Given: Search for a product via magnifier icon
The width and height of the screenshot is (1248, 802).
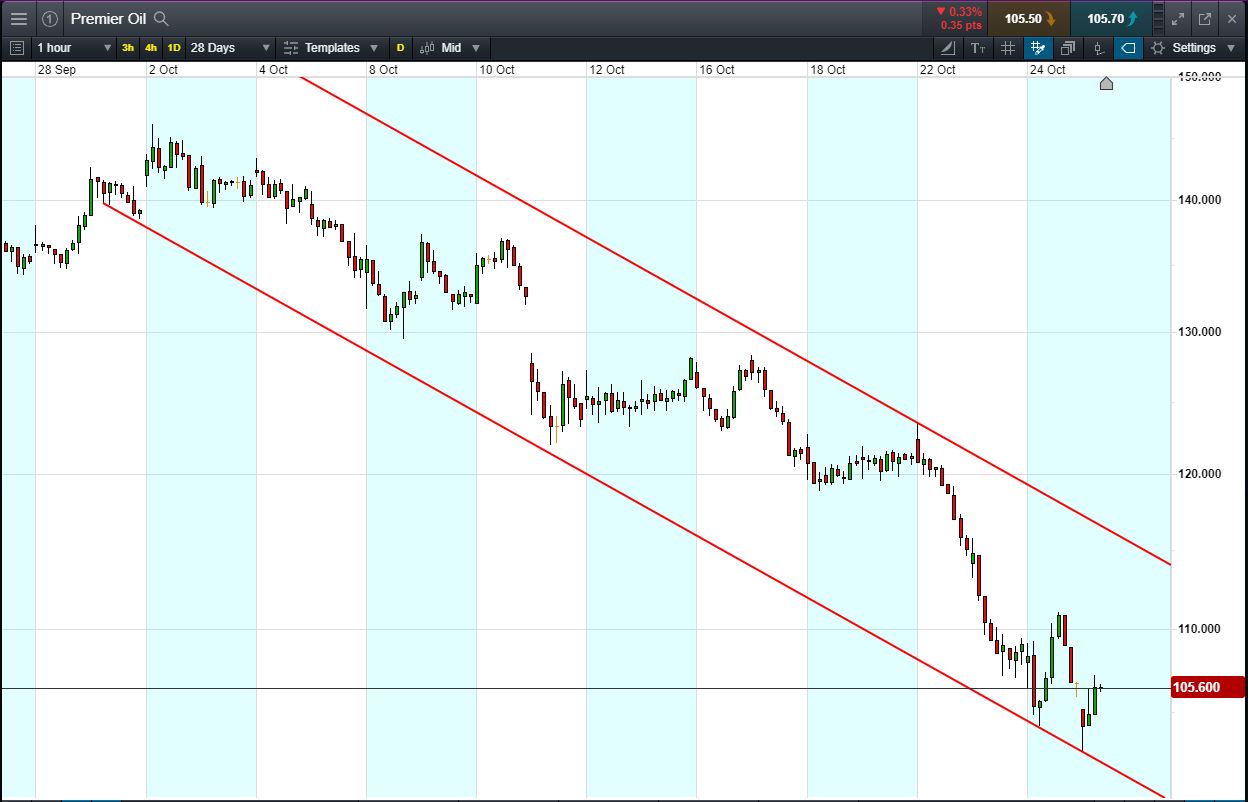Looking at the screenshot, I should point(161,18).
